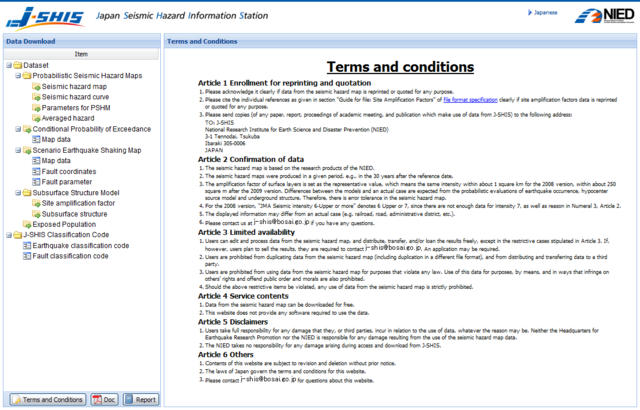The height and width of the screenshot is (410, 640).
Task: Switch language via Japanese link
Action: tap(545, 13)
